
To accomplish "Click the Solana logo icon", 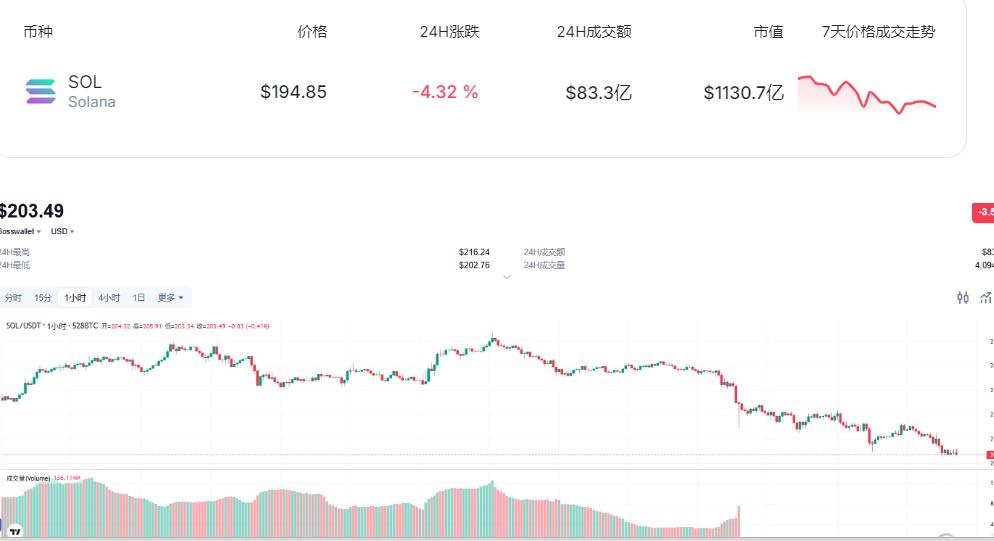I will 41,92.
